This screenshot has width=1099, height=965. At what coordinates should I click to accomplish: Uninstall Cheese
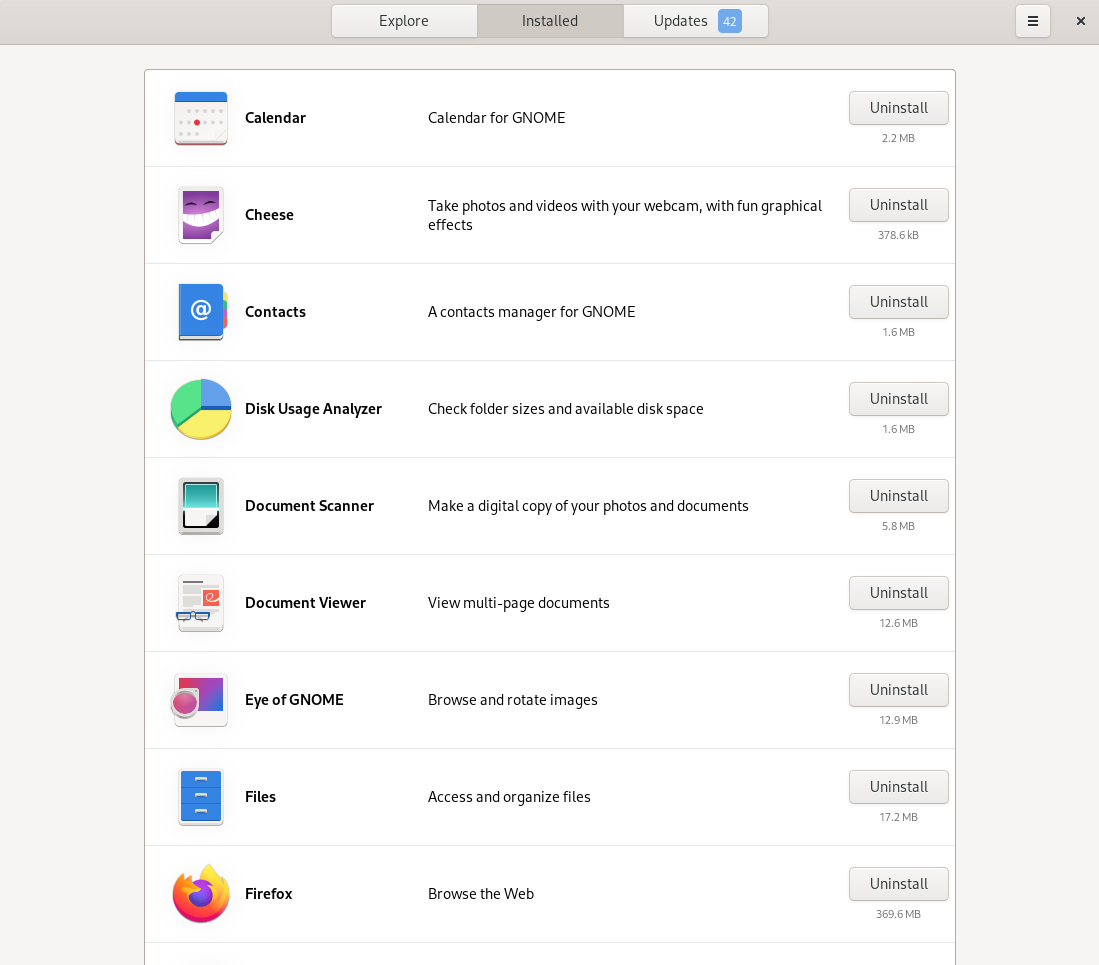[x=899, y=205]
